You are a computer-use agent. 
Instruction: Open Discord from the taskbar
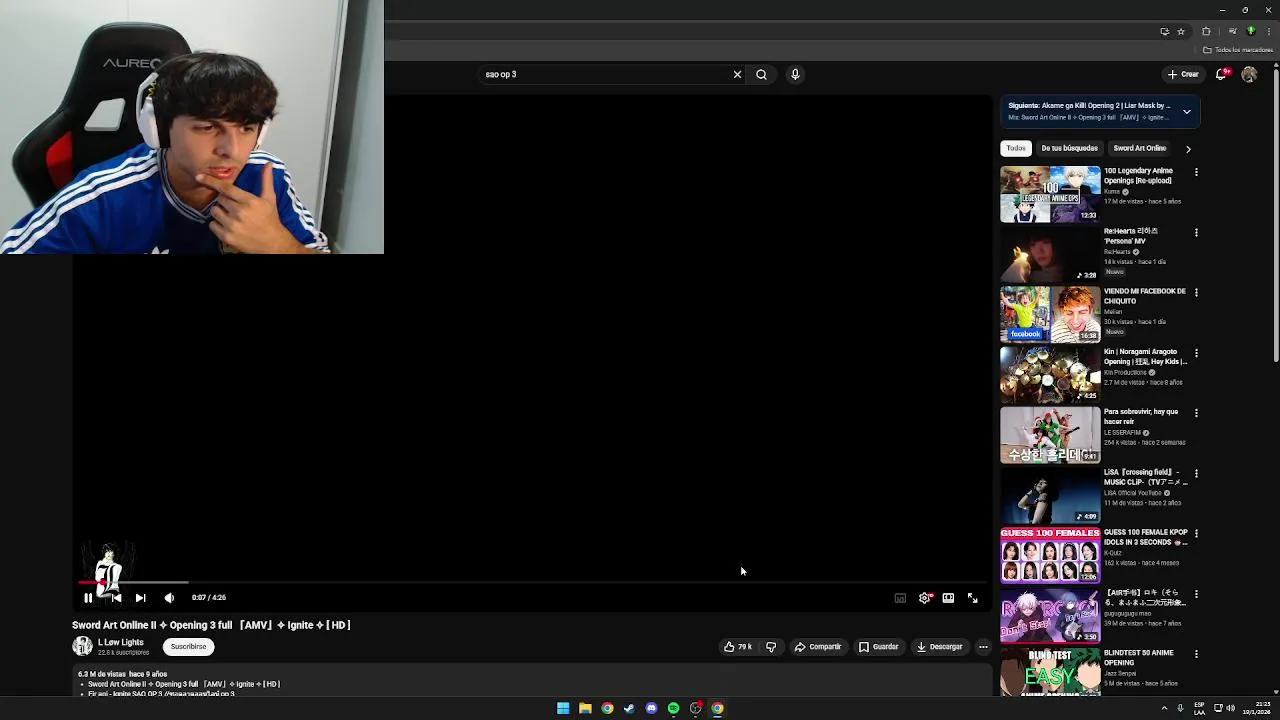[651, 708]
